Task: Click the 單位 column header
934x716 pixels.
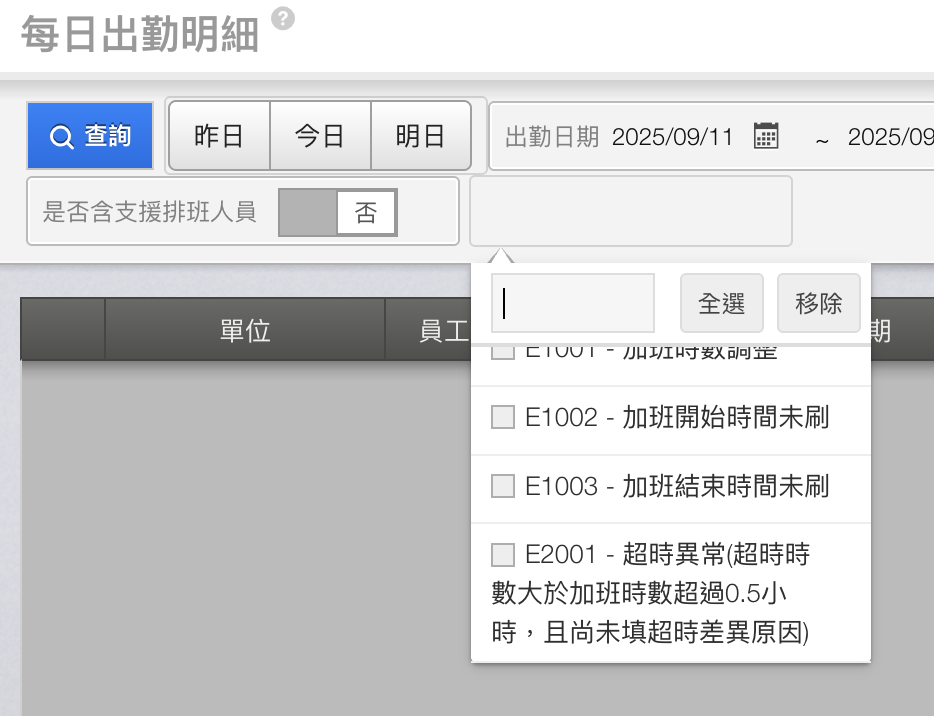Action: (x=245, y=331)
